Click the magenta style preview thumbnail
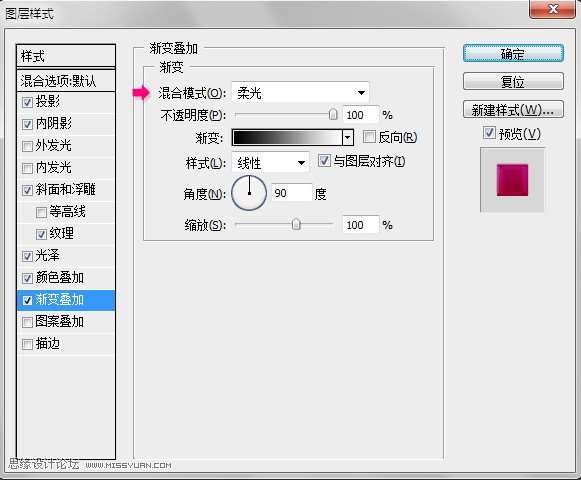Screen dimensions: 581x480 coord(512,180)
